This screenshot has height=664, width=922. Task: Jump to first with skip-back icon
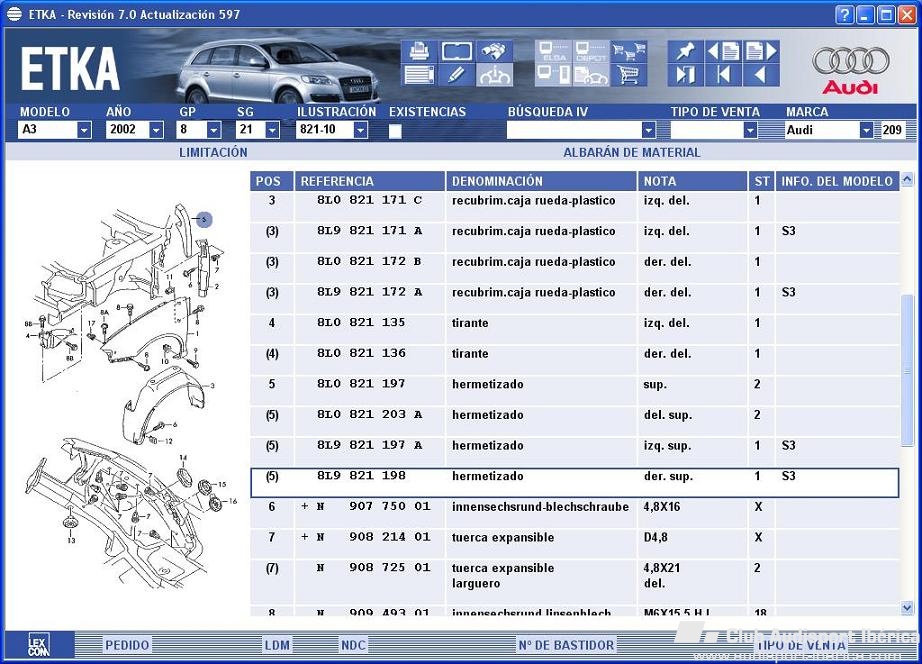[x=723, y=75]
